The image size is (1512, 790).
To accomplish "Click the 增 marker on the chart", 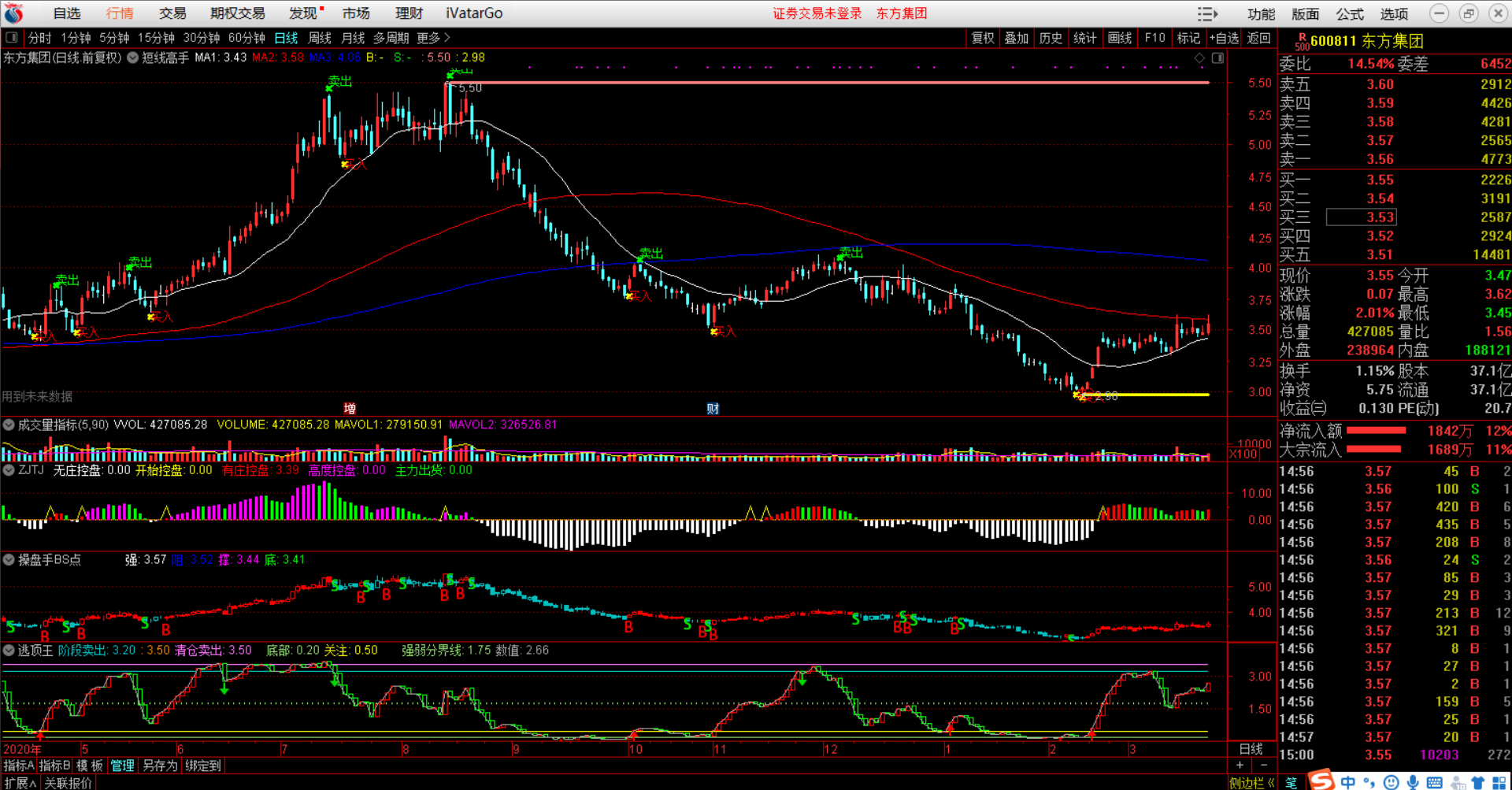I will (350, 408).
